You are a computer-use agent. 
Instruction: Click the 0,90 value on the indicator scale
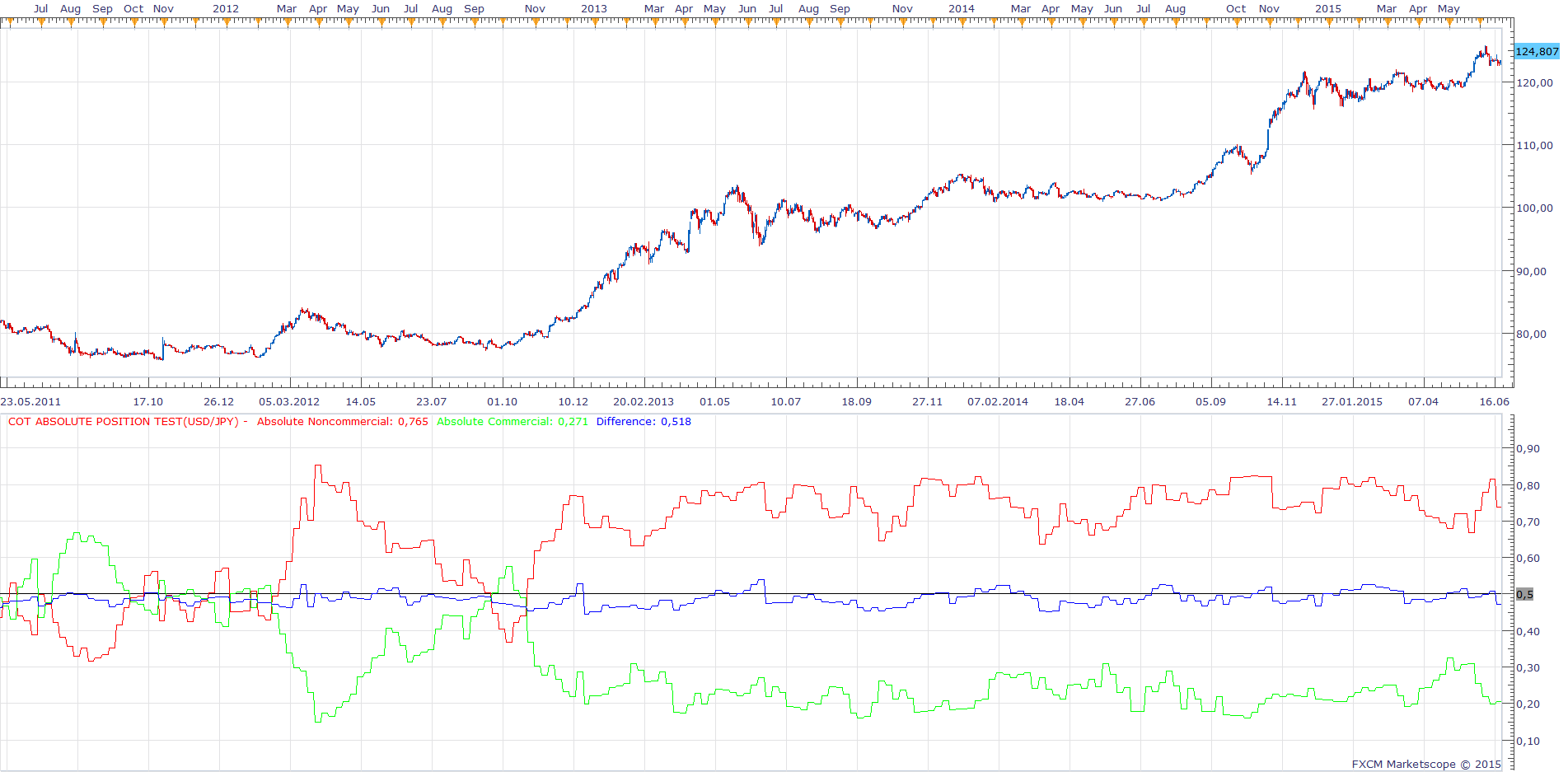click(1528, 448)
